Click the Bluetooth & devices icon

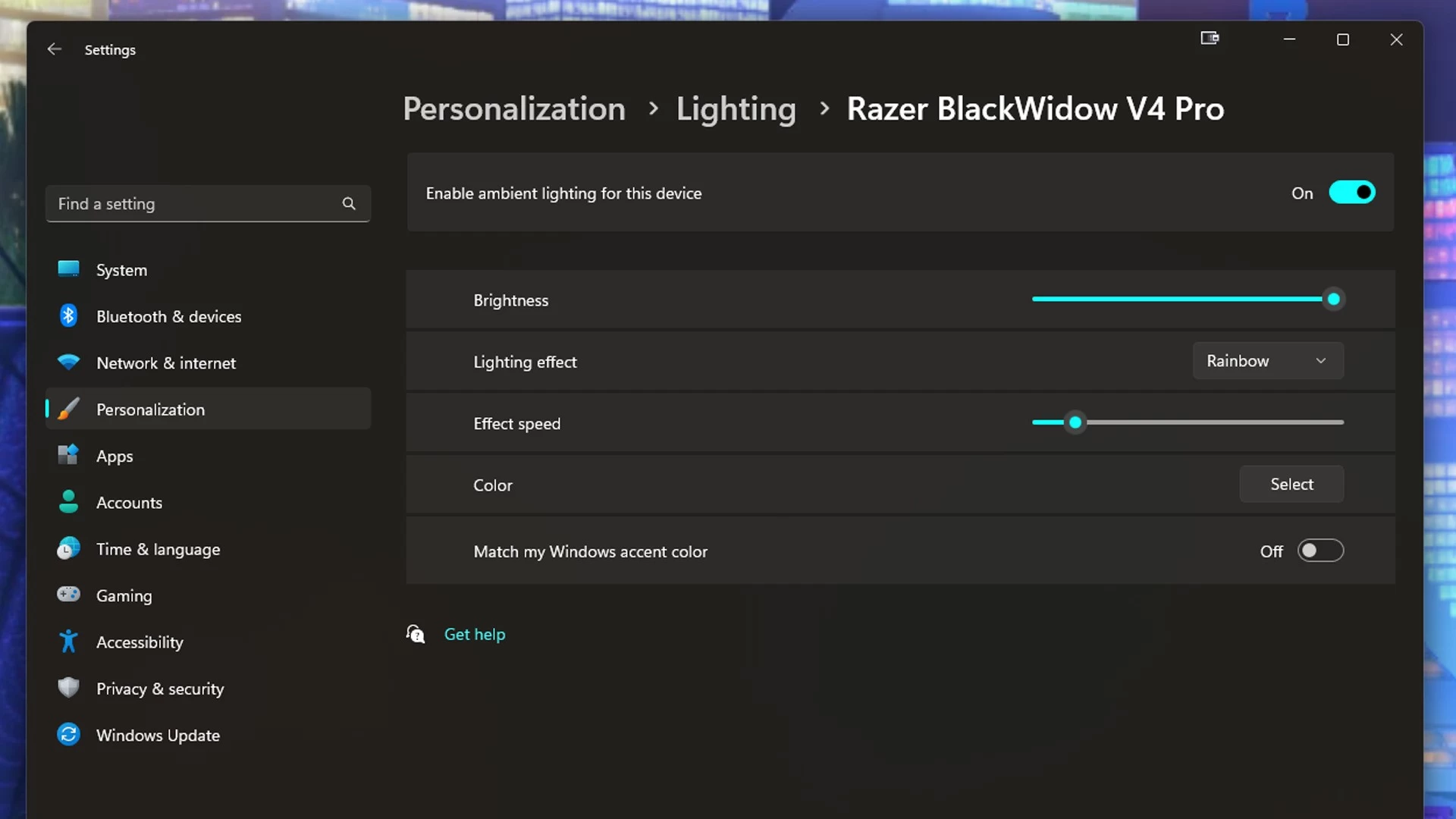pos(68,315)
